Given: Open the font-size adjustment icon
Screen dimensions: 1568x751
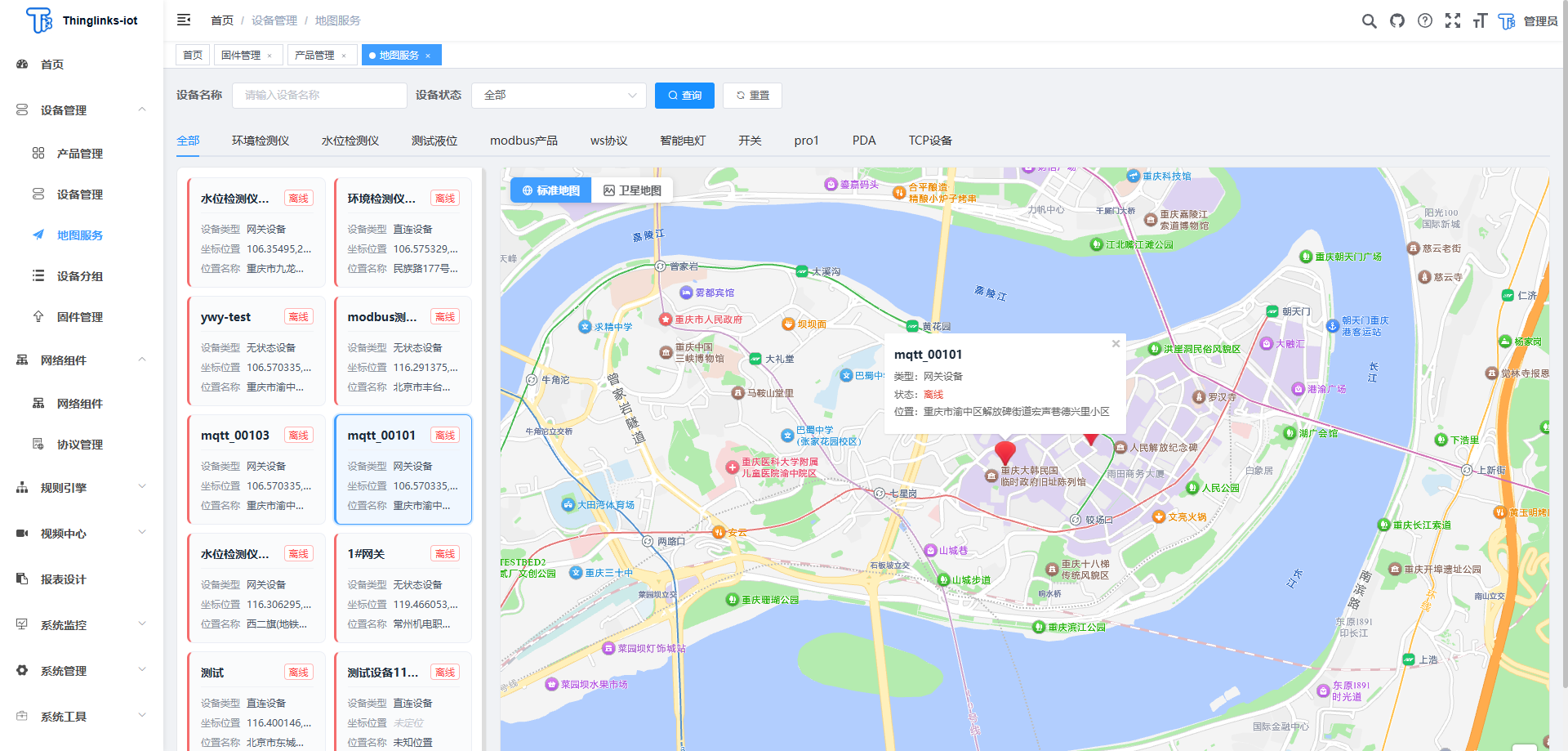Looking at the screenshot, I should 1480,20.
